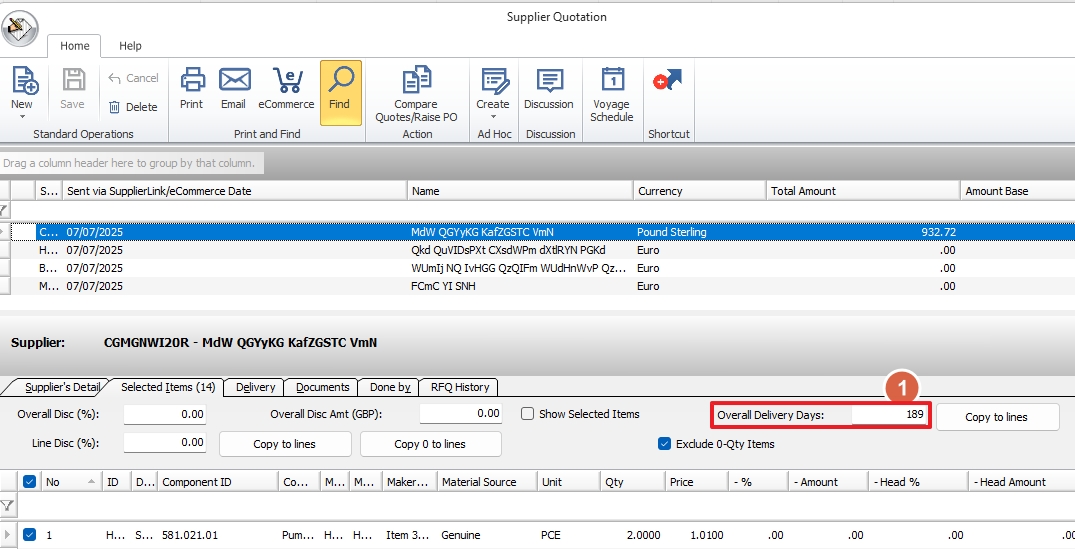
Task: Select supplier row WUmIj NQ IvHGG
Action: pyautogui.click(x=538, y=268)
